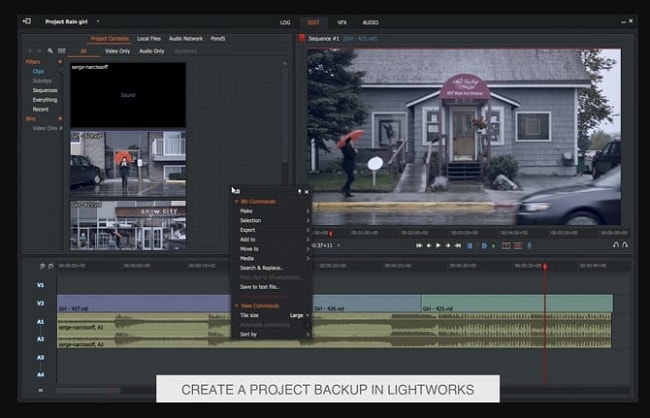Select Clips in the Filters list
650x418 pixels.
coord(38,71)
